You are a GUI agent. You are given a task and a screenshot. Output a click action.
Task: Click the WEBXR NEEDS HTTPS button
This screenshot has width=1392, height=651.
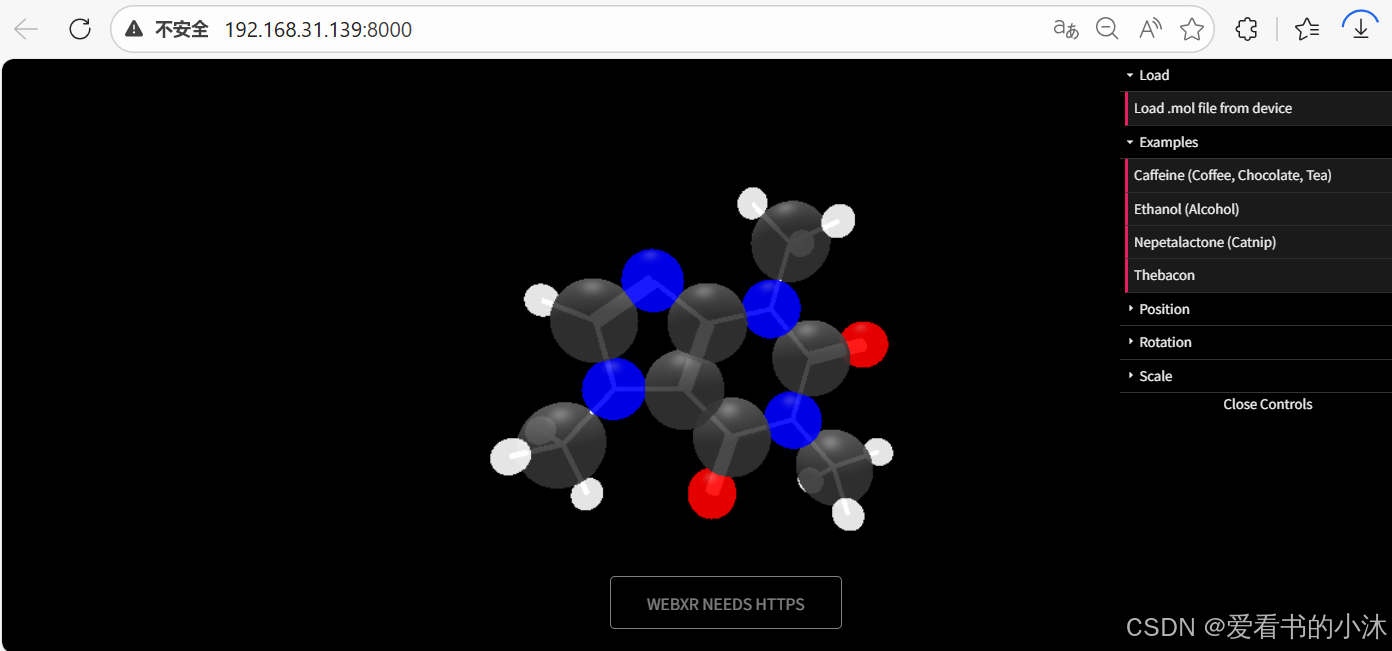pyautogui.click(x=726, y=603)
